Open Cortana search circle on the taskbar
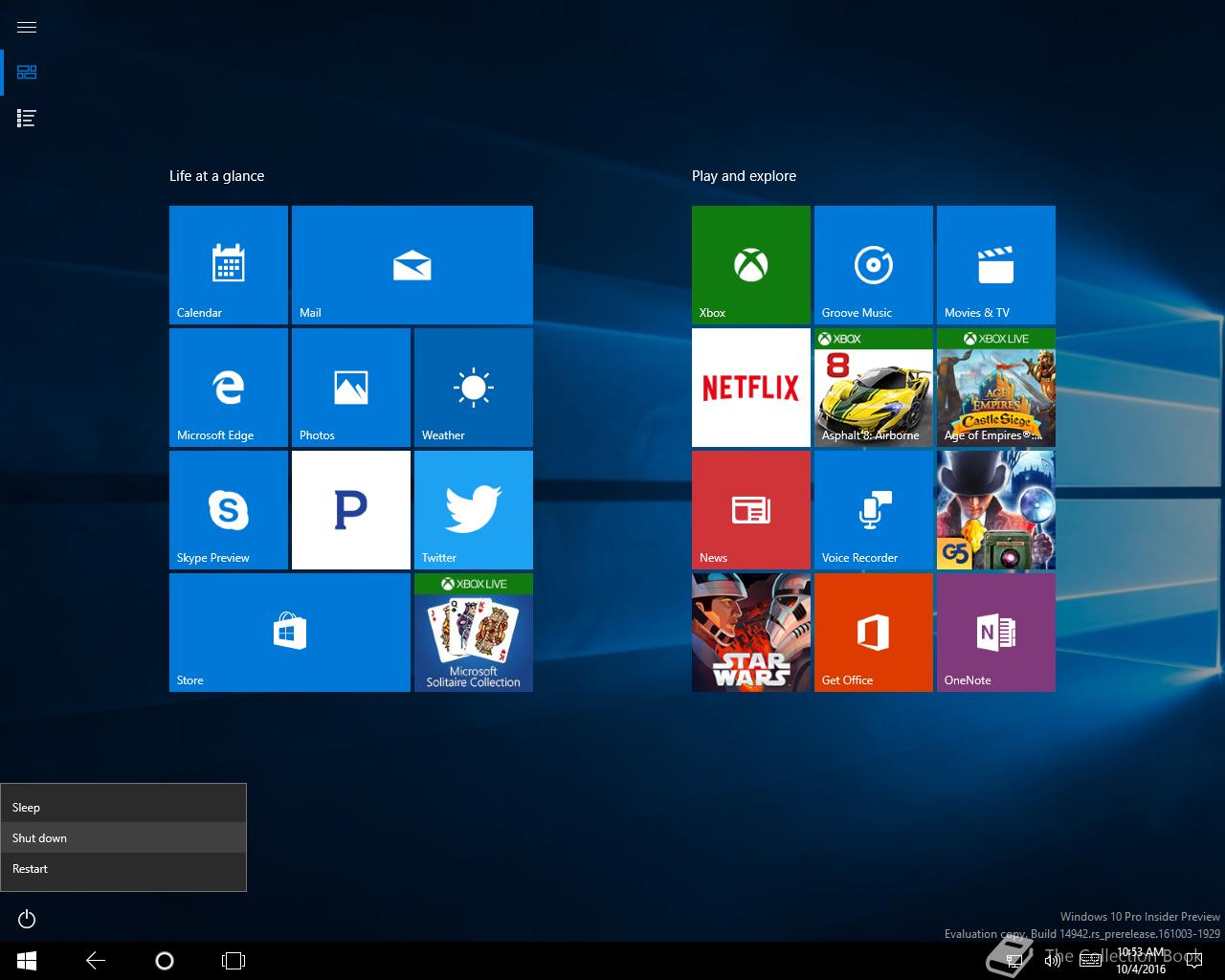This screenshot has width=1225, height=980. pos(165,961)
